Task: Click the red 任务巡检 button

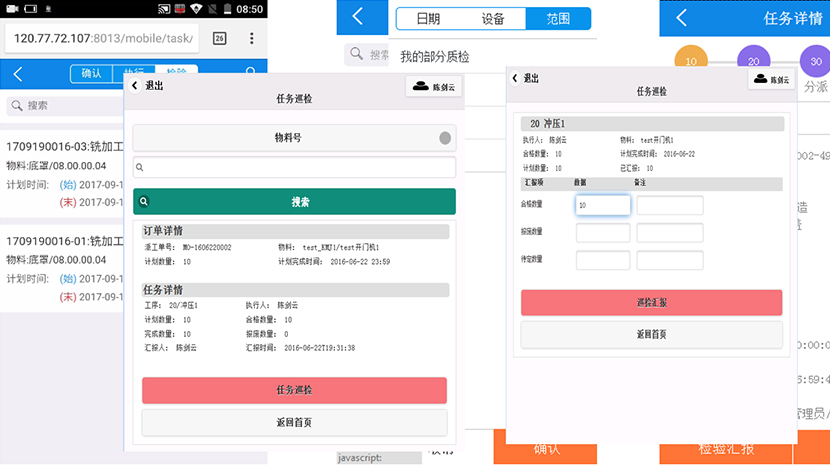Action: (x=294, y=390)
